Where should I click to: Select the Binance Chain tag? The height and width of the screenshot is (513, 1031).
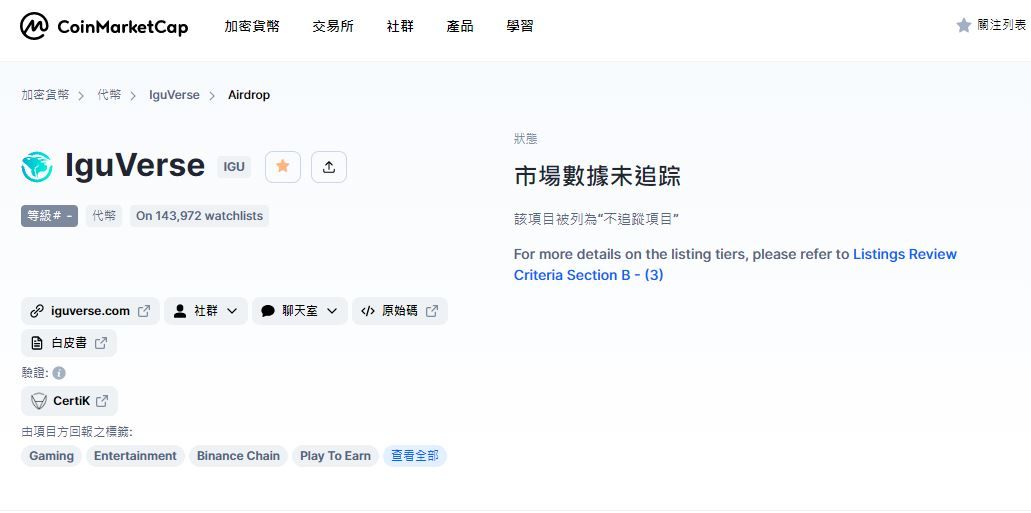click(238, 456)
